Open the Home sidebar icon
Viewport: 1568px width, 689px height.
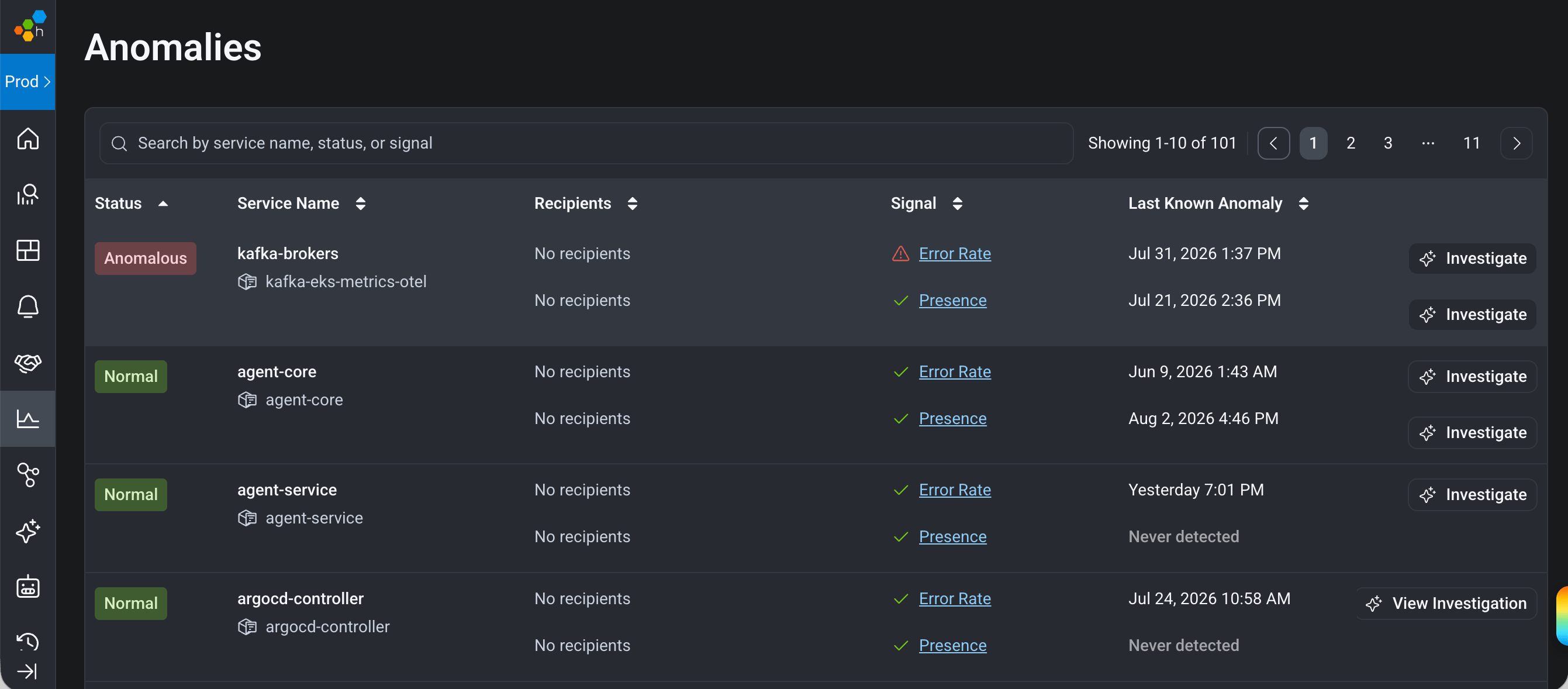(28, 138)
